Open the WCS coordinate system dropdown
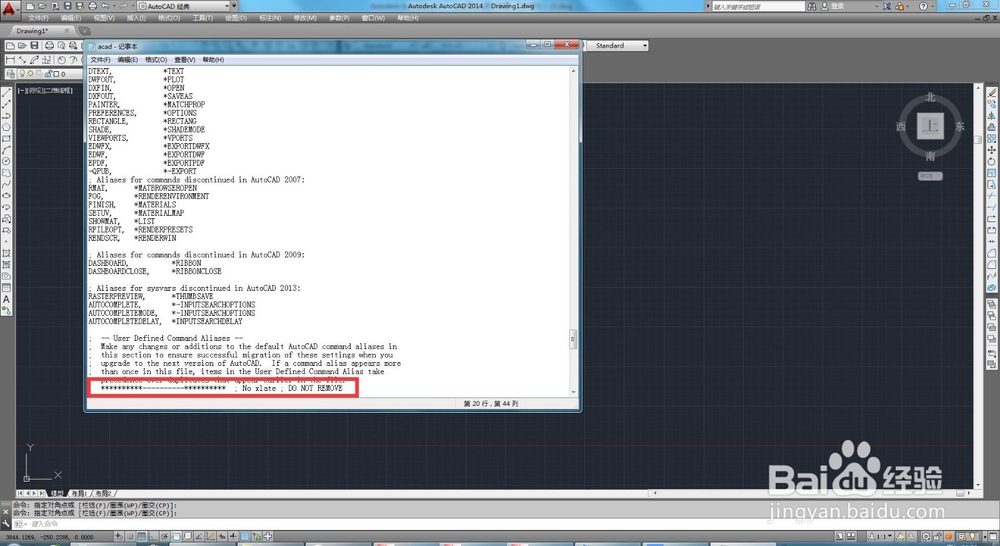Screen dimensions: 1000x546 pyautogui.click(x=930, y=176)
